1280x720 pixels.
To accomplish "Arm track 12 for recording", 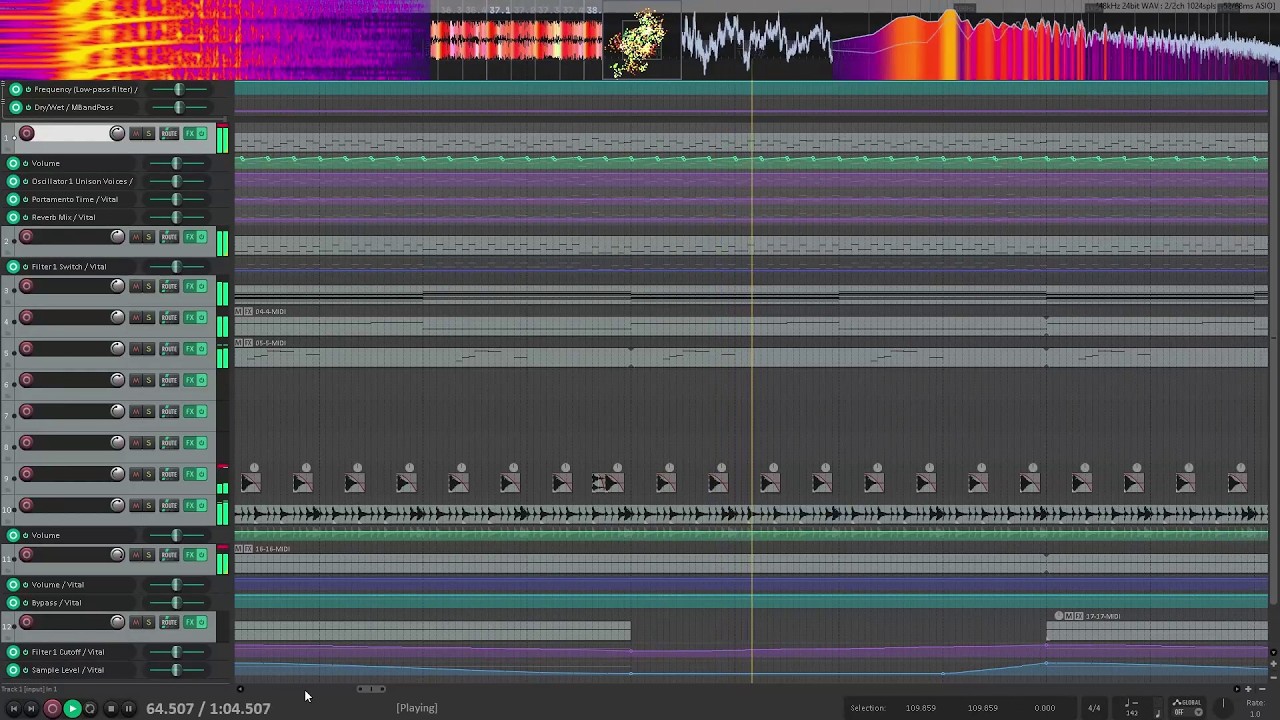I will [27, 622].
